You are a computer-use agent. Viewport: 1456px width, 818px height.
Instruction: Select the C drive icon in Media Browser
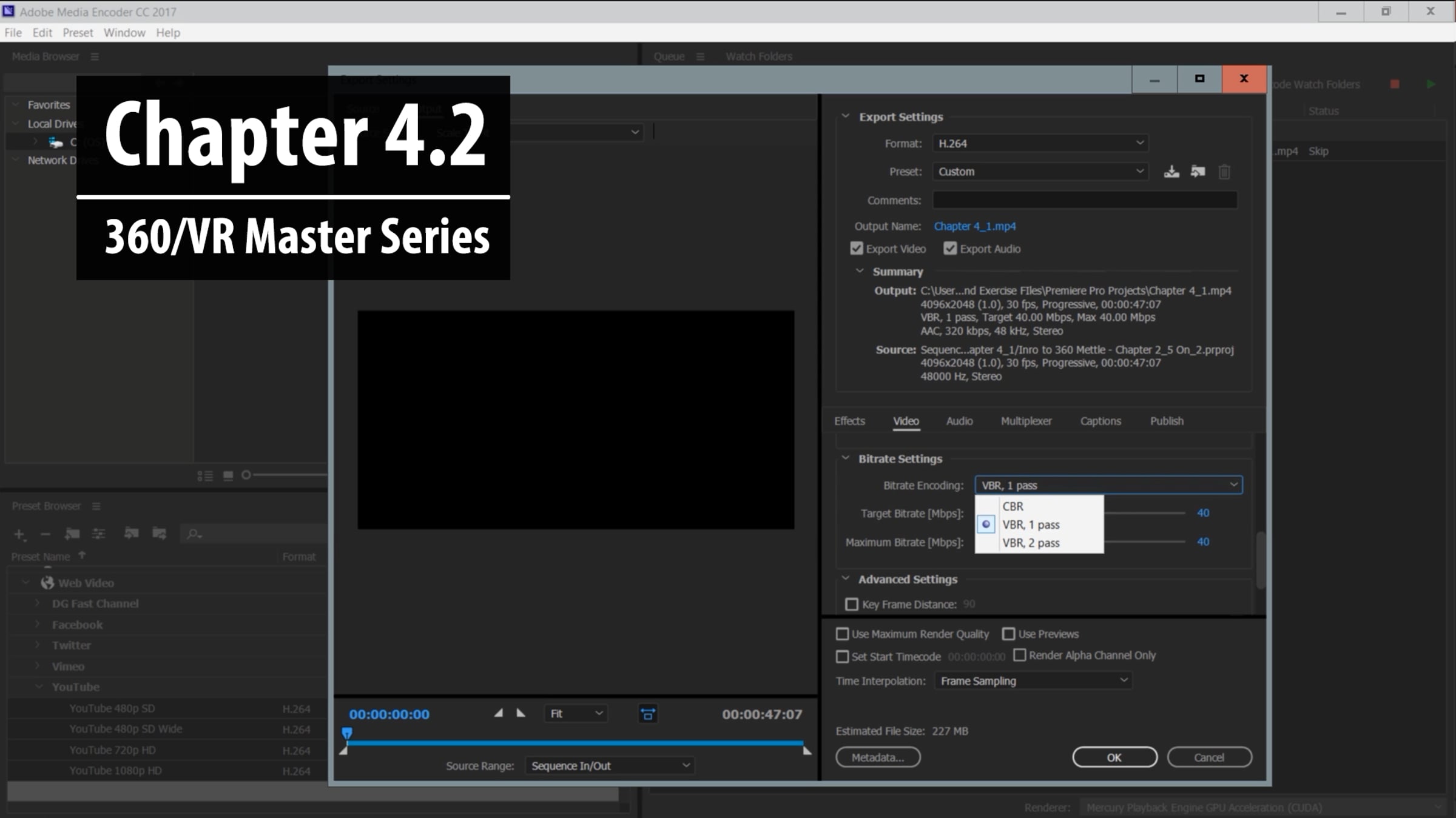coord(56,142)
